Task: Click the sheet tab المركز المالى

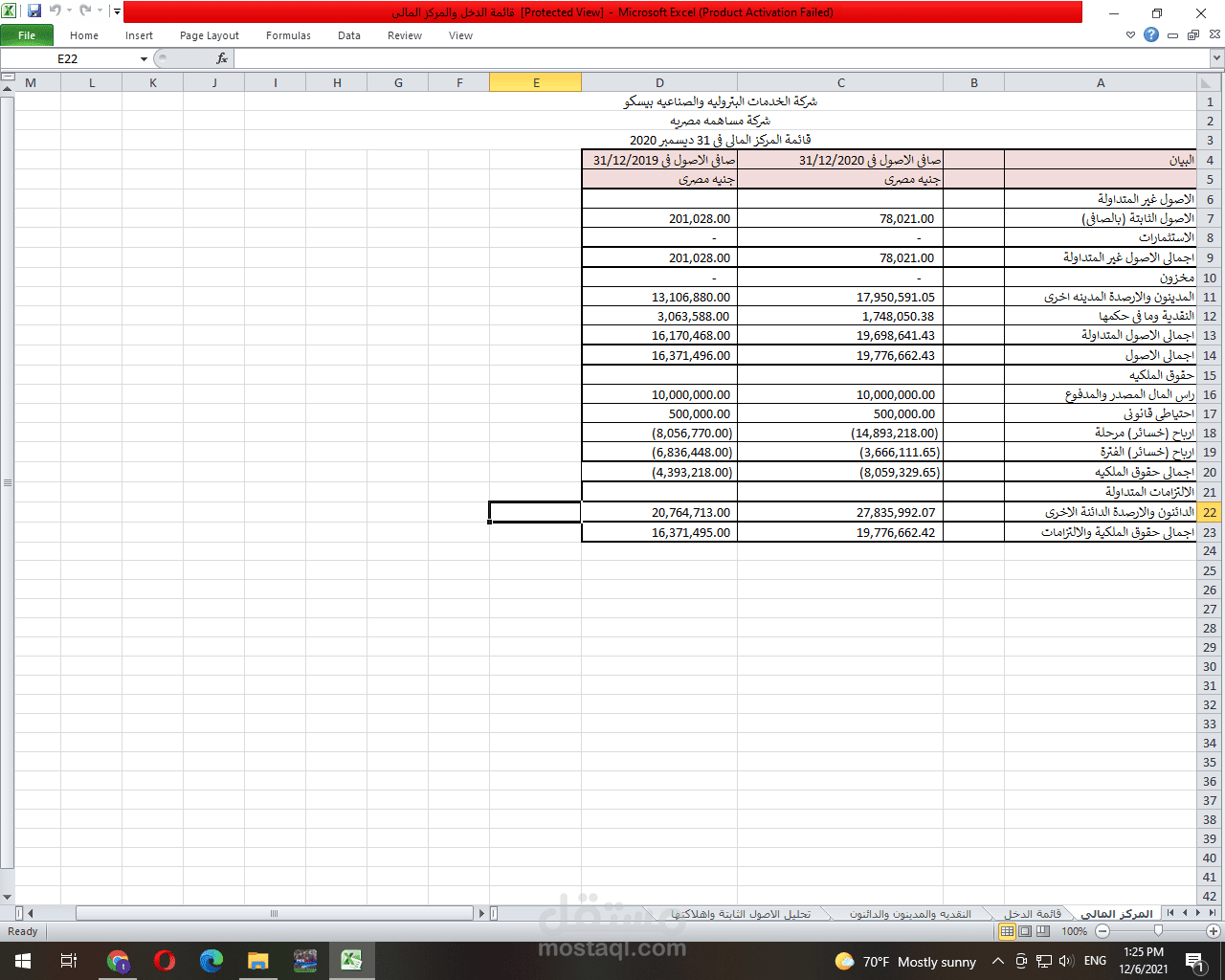Action: pos(1118,914)
